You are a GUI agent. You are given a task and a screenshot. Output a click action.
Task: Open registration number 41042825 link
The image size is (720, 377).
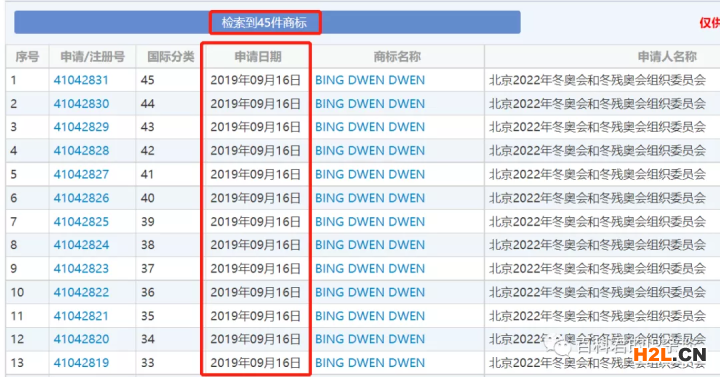(81, 222)
